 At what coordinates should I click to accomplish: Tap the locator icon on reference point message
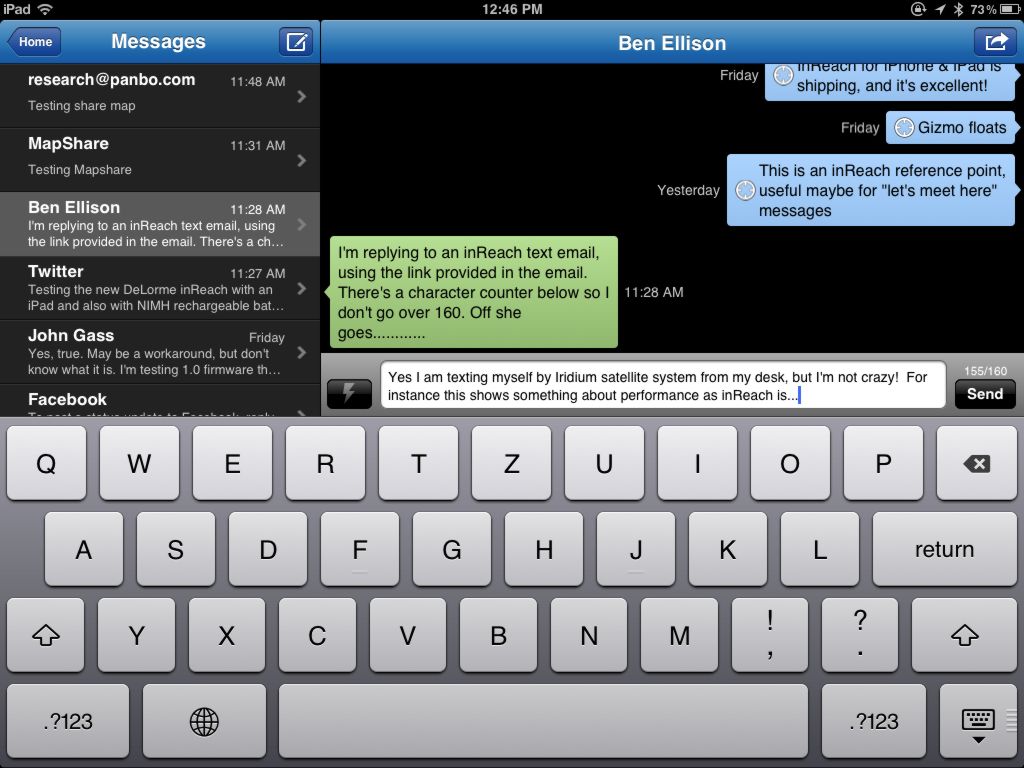[745, 190]
